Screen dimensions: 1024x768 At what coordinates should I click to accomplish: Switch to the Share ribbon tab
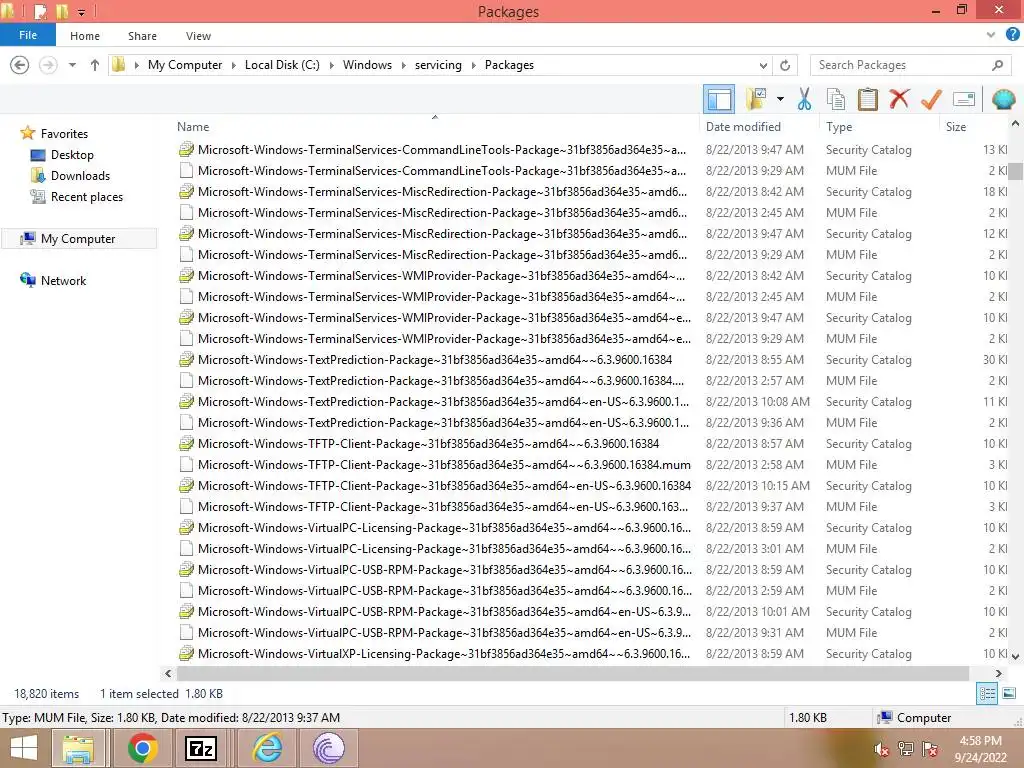pyautogui.click(x=142, y=36)
